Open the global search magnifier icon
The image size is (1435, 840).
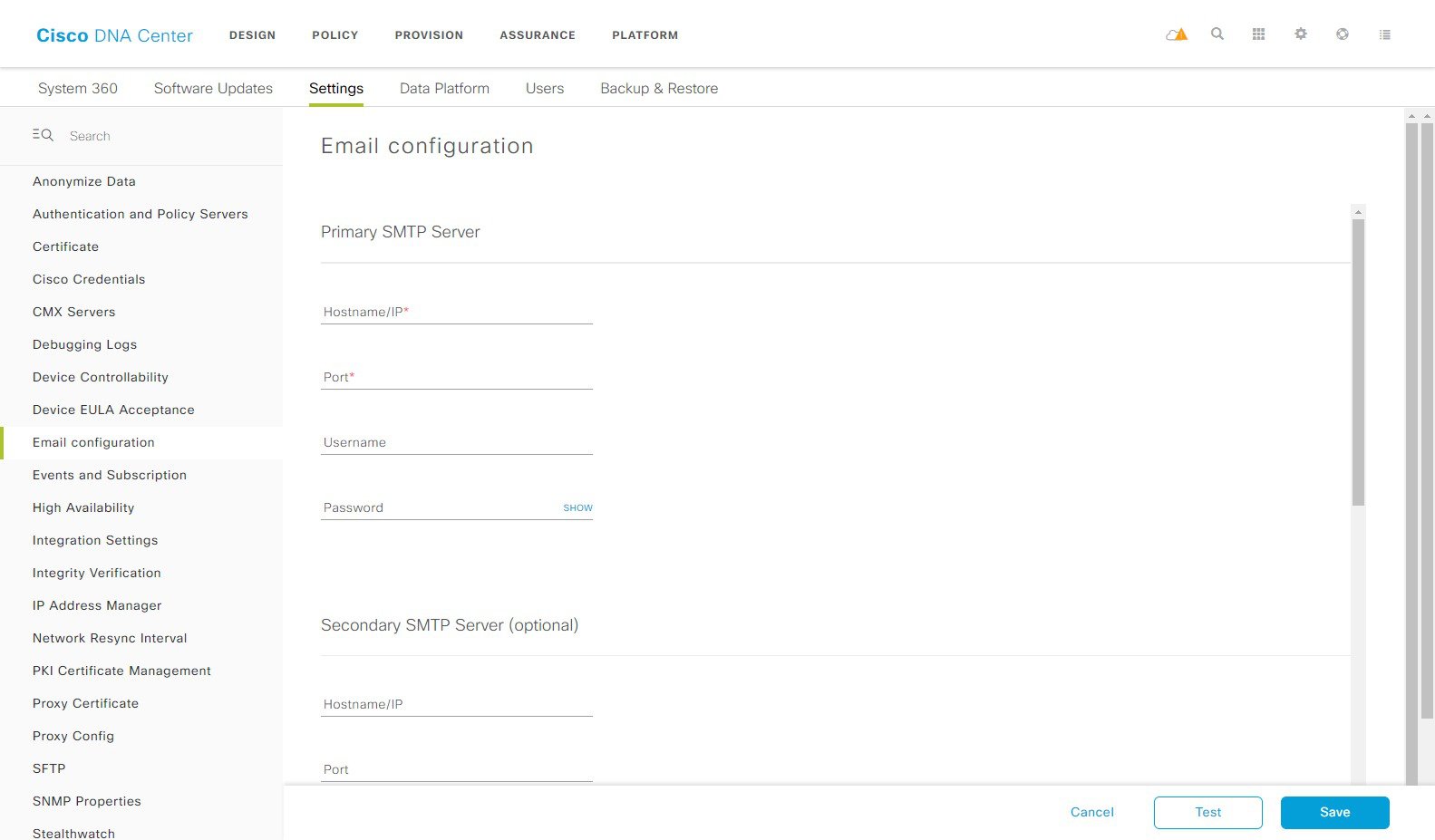click(x=1217, y=34)
